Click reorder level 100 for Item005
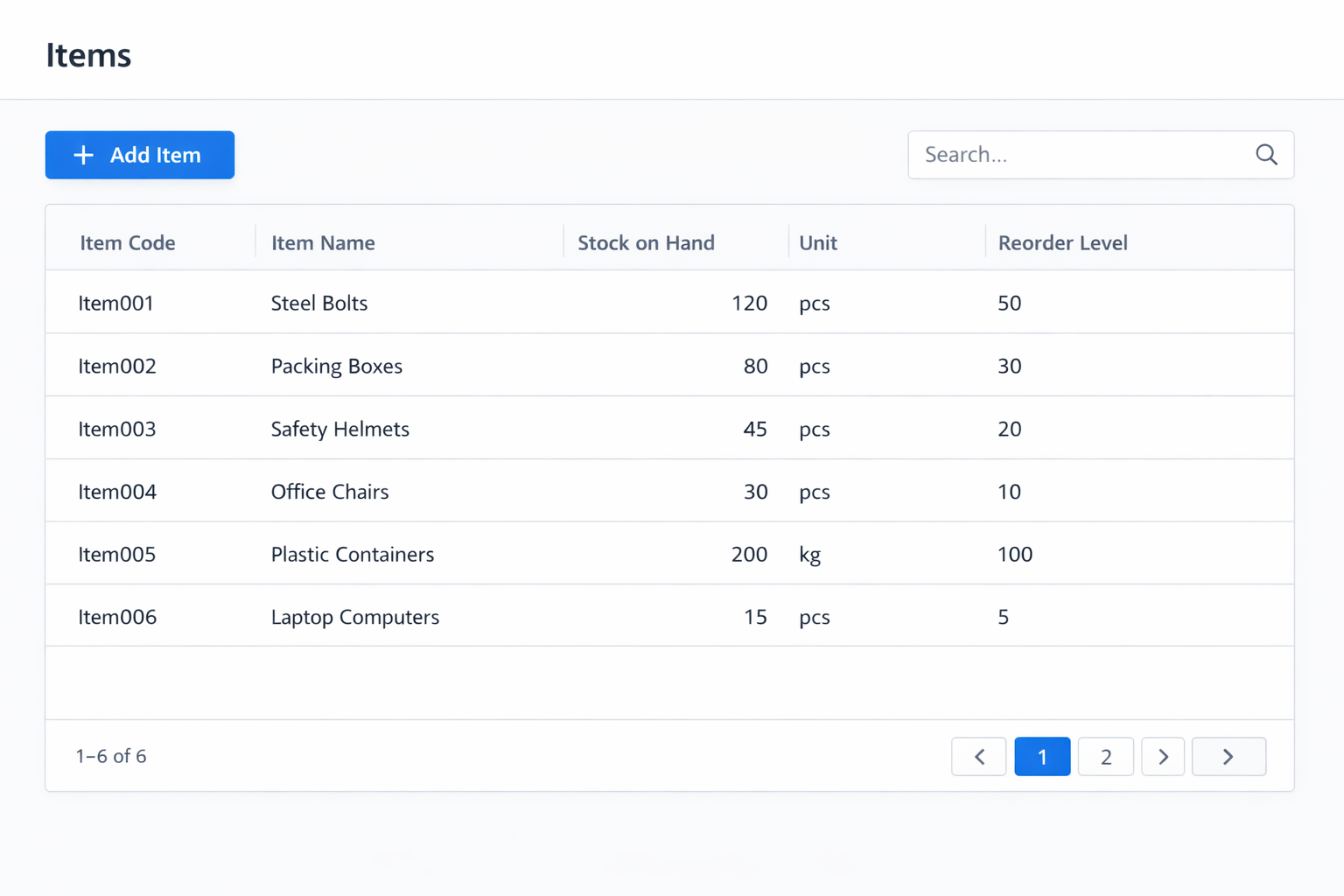 click(1015, 555)
